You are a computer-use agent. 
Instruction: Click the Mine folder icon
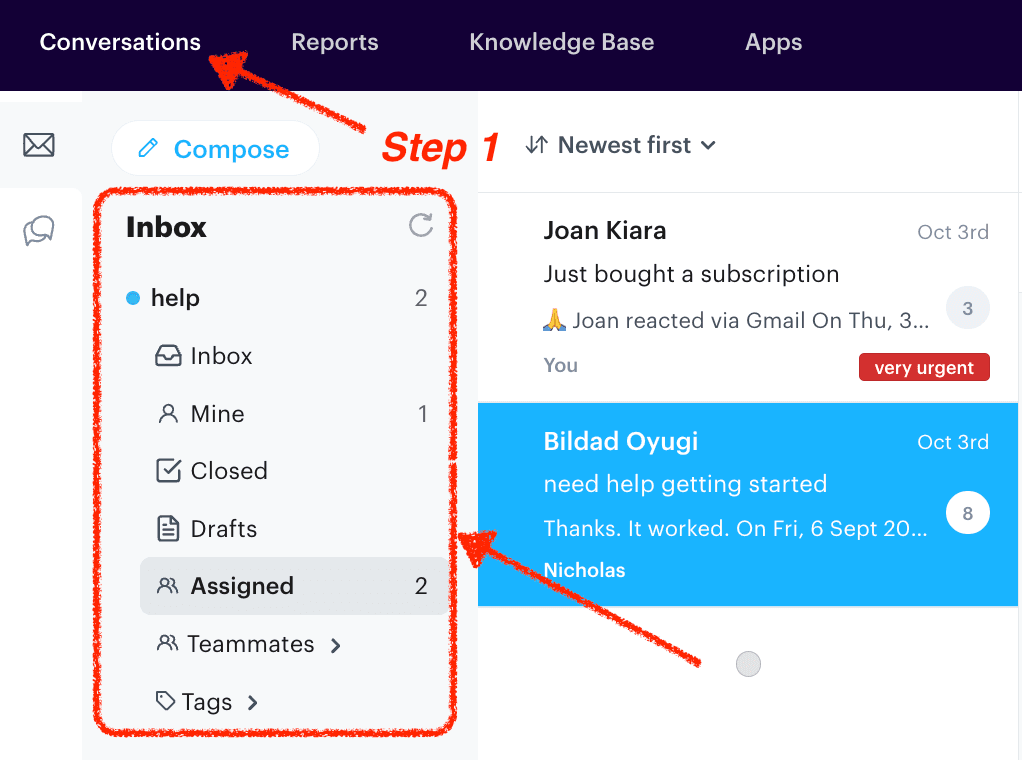[168, 413]
